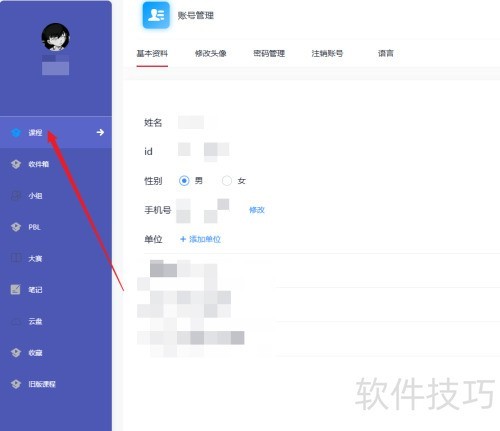Click the 修改 link beside phone number

(257, 210)
